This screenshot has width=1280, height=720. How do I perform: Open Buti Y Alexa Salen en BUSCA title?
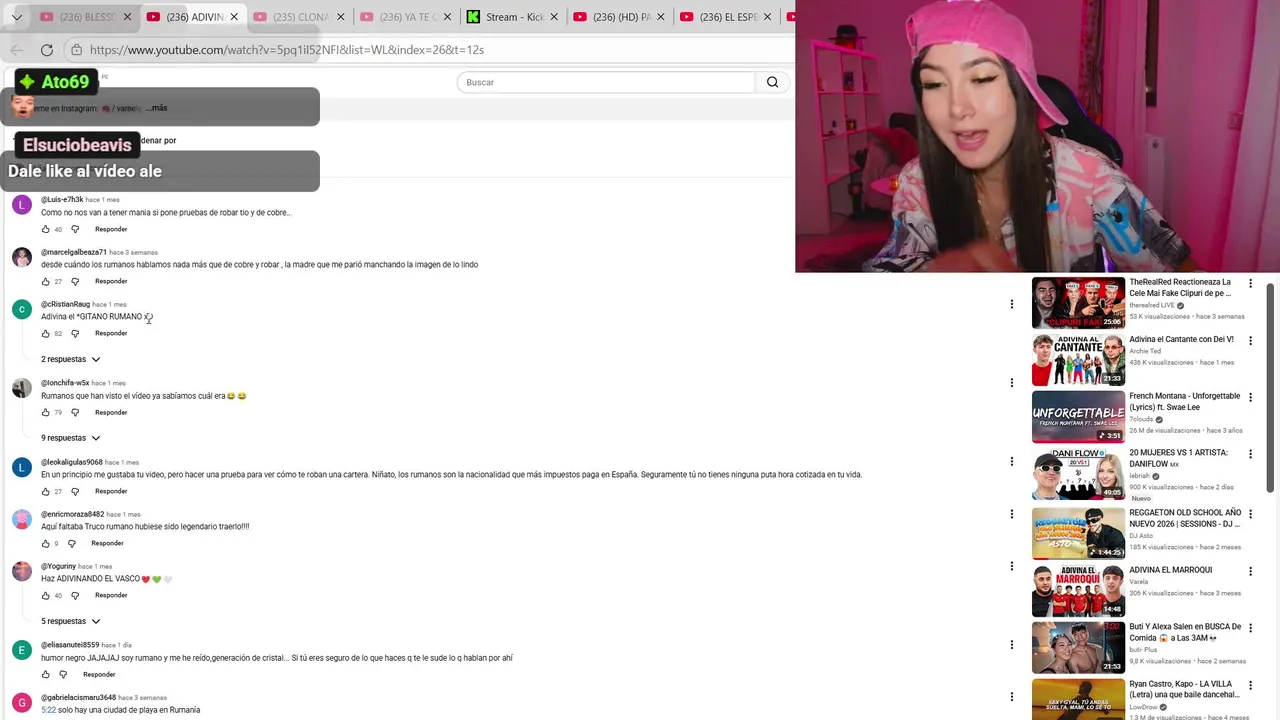click(x=1185, y=632)
